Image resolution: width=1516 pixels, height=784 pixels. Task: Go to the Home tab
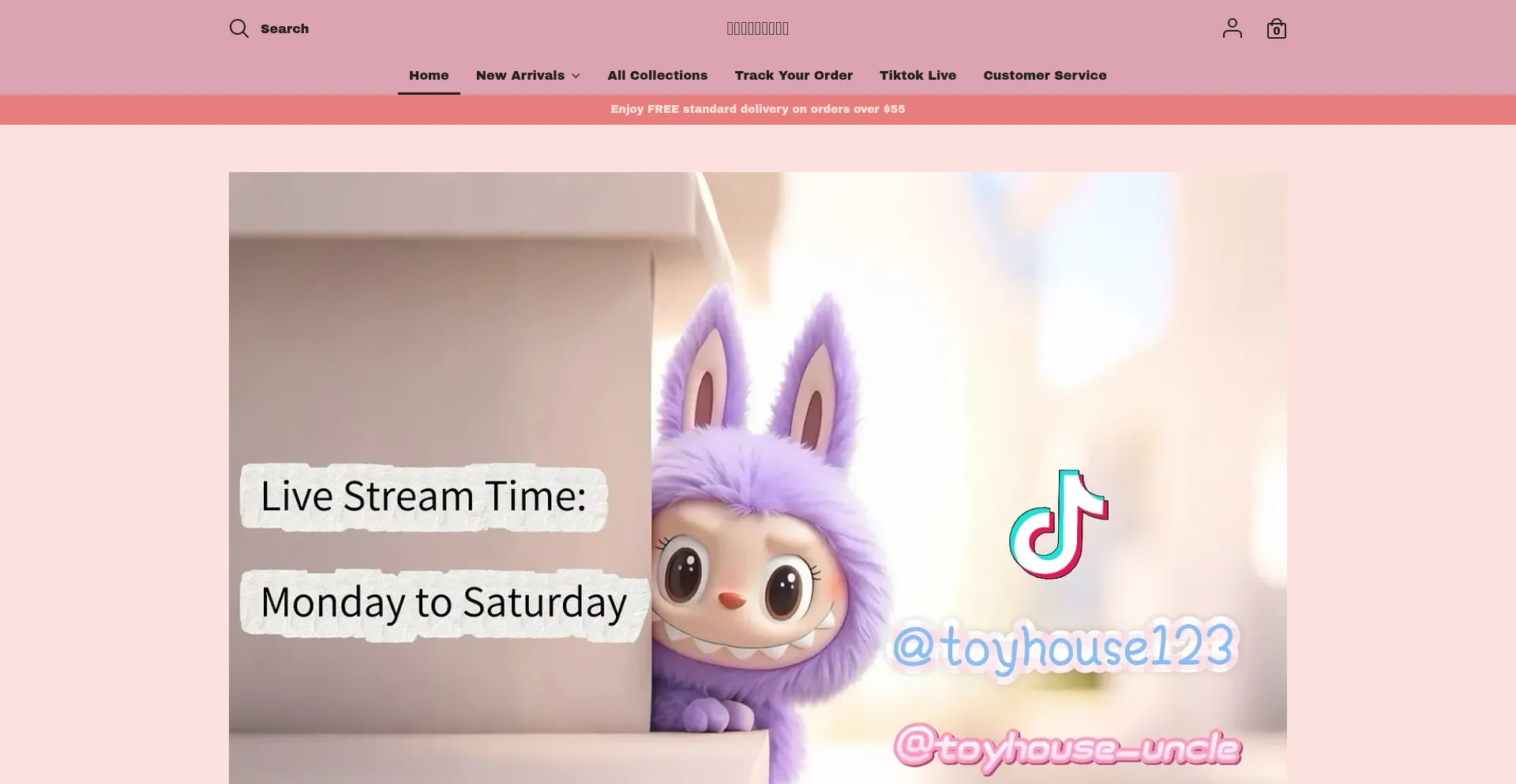[429, 76]
